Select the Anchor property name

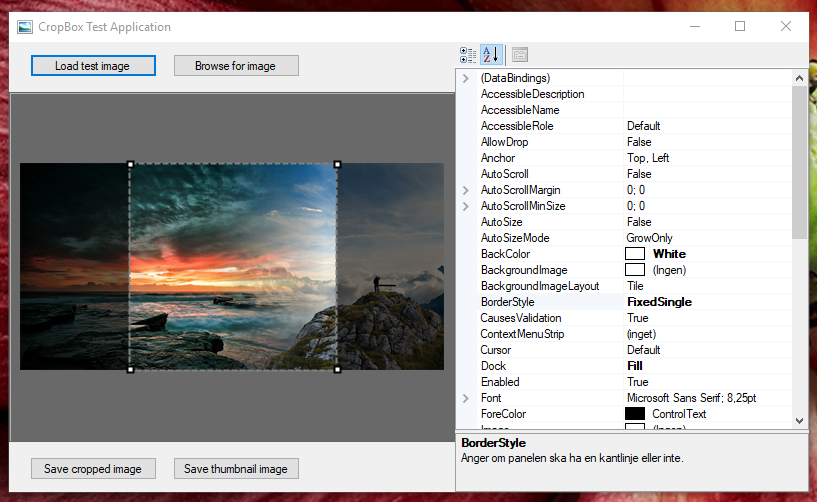click(498, 158)
